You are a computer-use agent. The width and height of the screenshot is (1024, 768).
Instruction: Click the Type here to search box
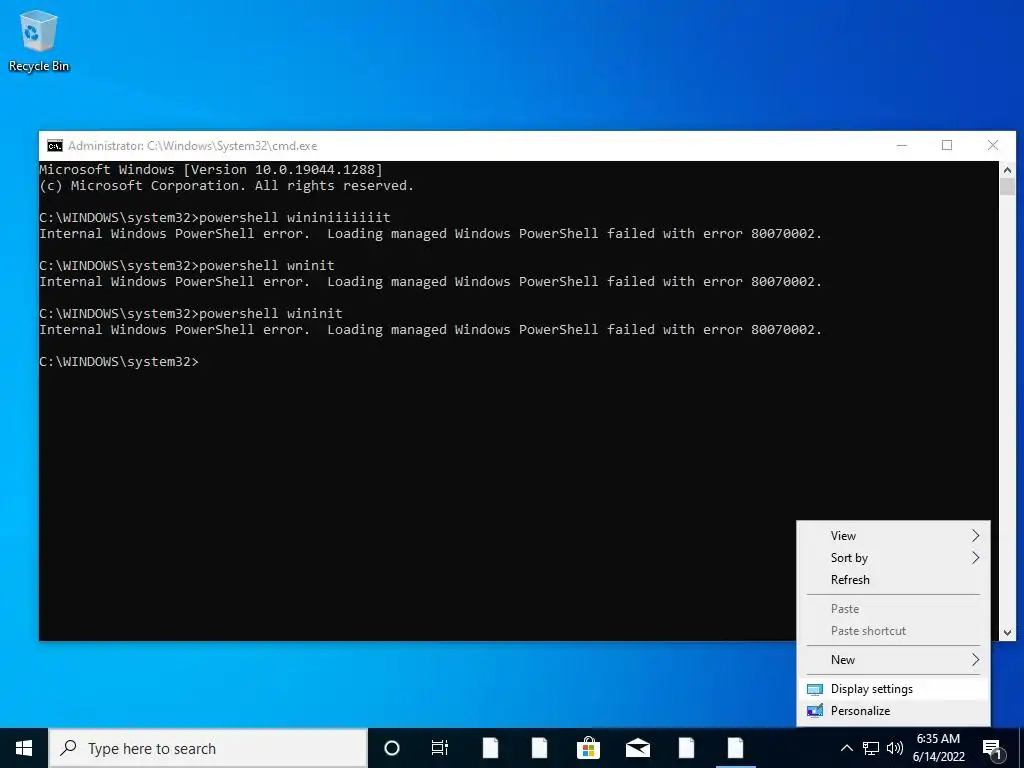208,748
